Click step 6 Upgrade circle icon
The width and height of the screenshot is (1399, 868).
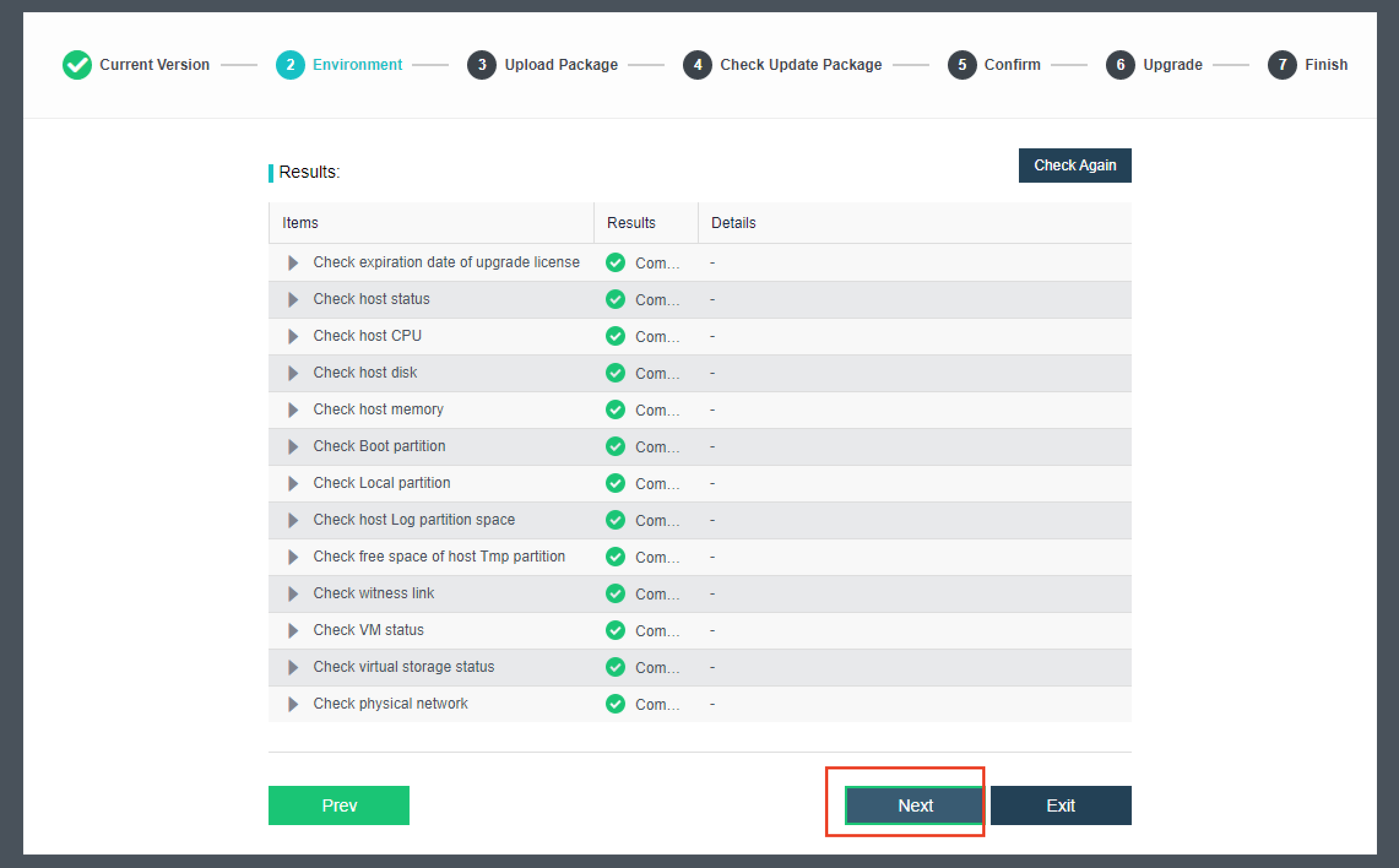(1121, 65)
